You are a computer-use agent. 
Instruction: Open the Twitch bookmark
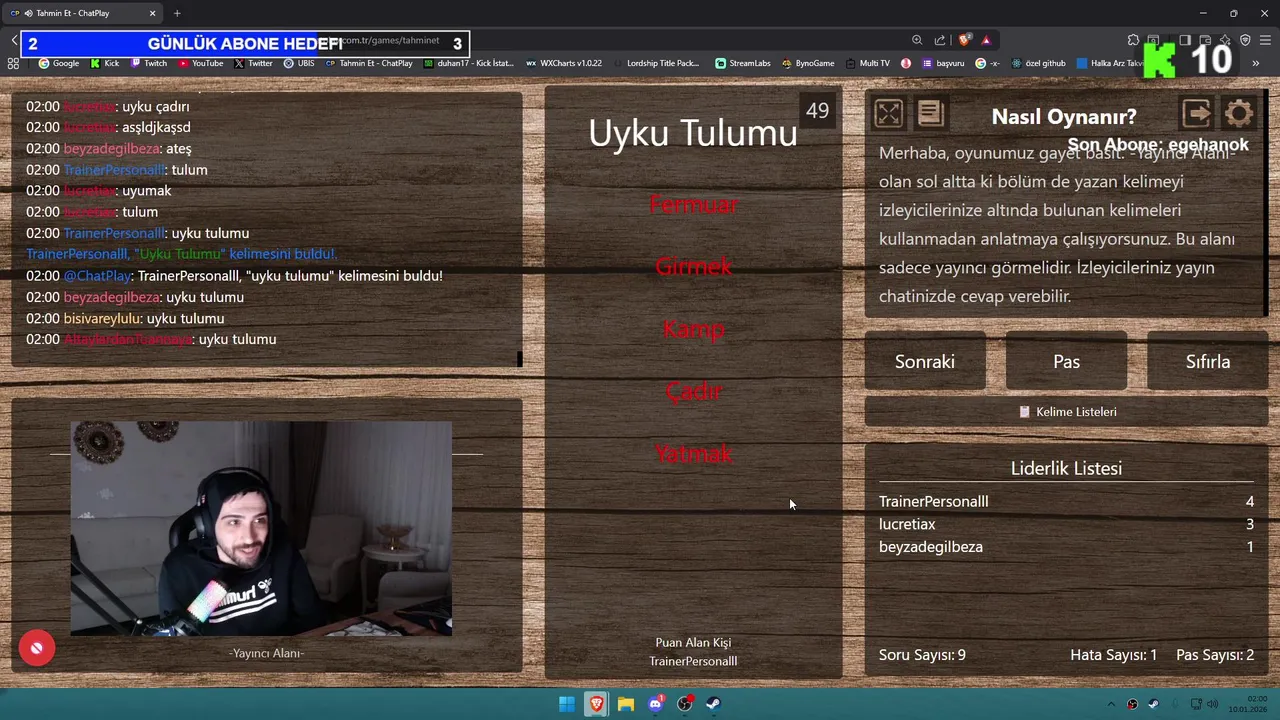[x=149, y=63]
